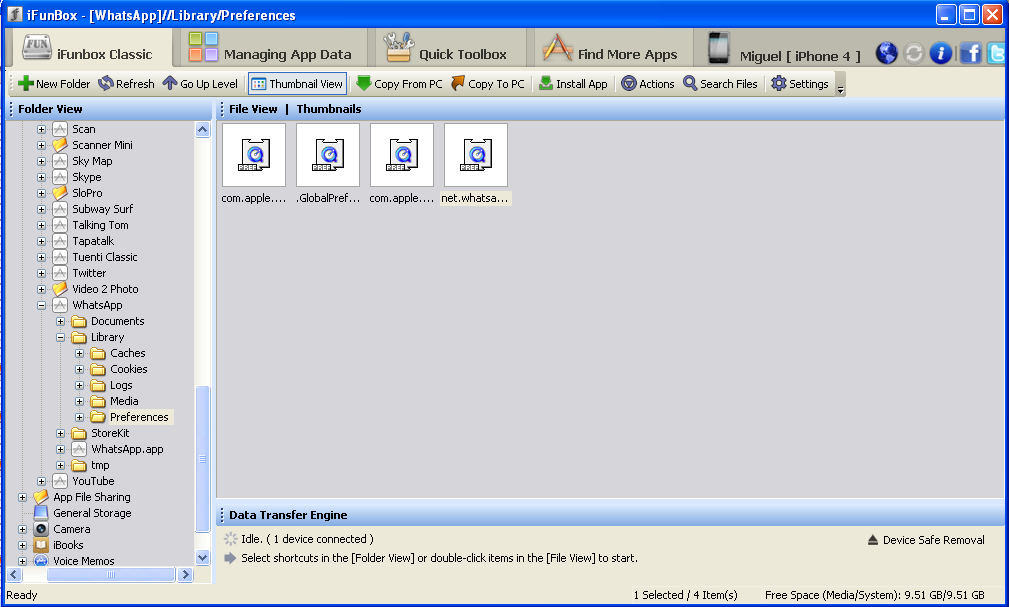Open Settings from the toolbar
The width and height of the screenshot is (1009, 607).
point(799,84)
